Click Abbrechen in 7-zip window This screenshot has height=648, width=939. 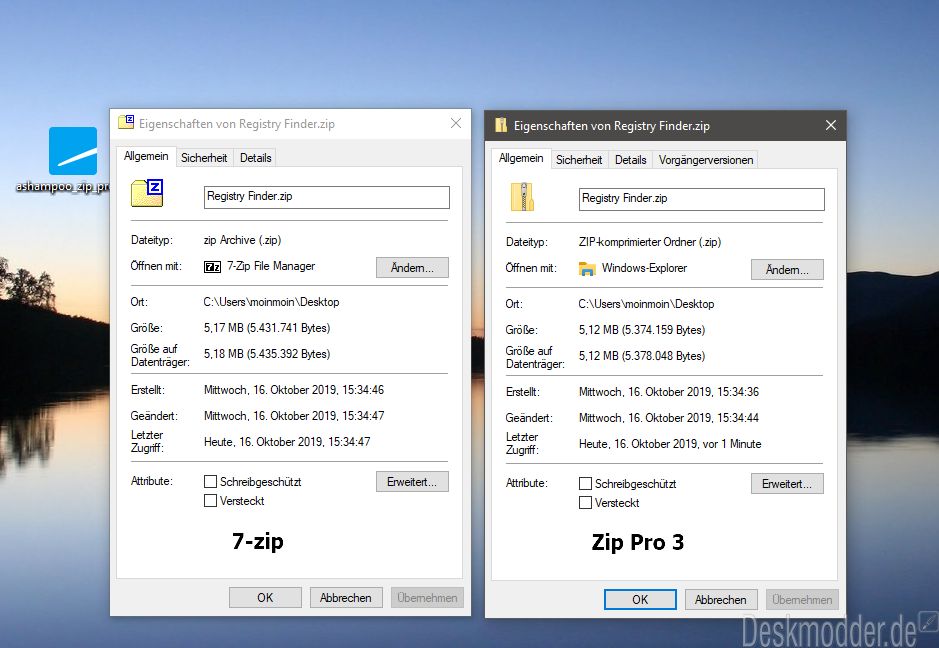point(346,598)
